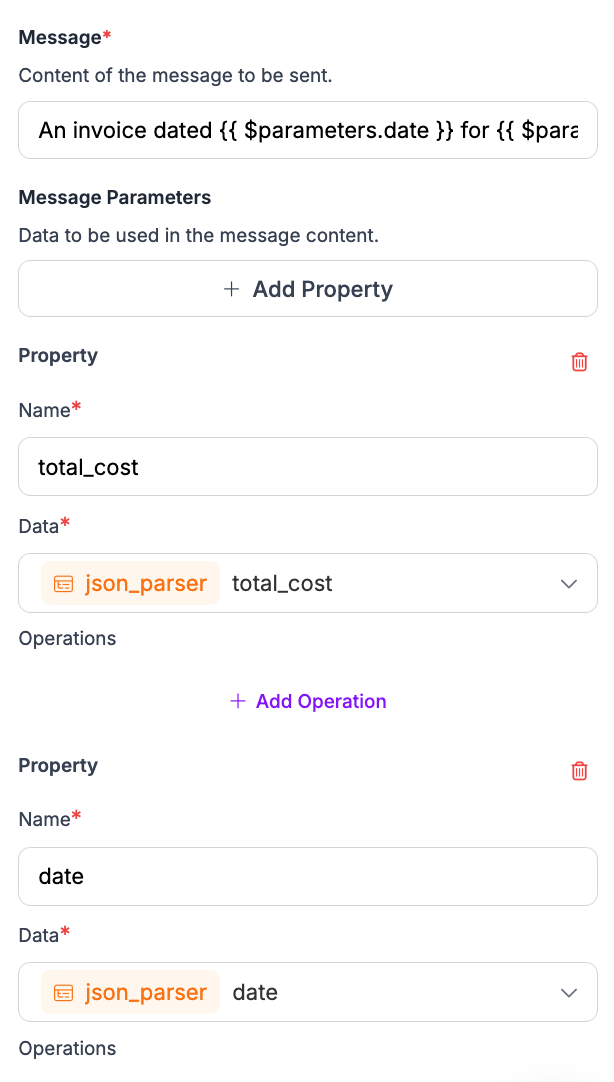
Task: Click the json_parser icon in total_cost Data field
Action: point(63,584)
